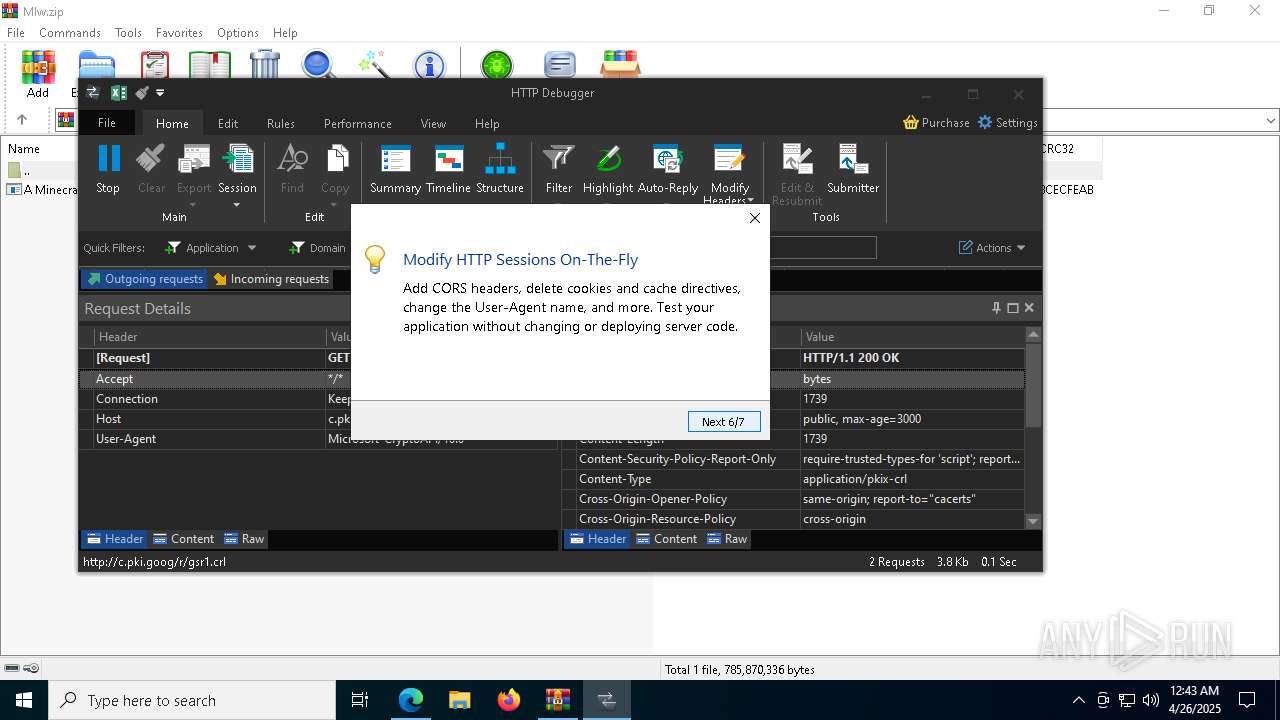
Task: Click the Stop capture icon
Action: 108,159
